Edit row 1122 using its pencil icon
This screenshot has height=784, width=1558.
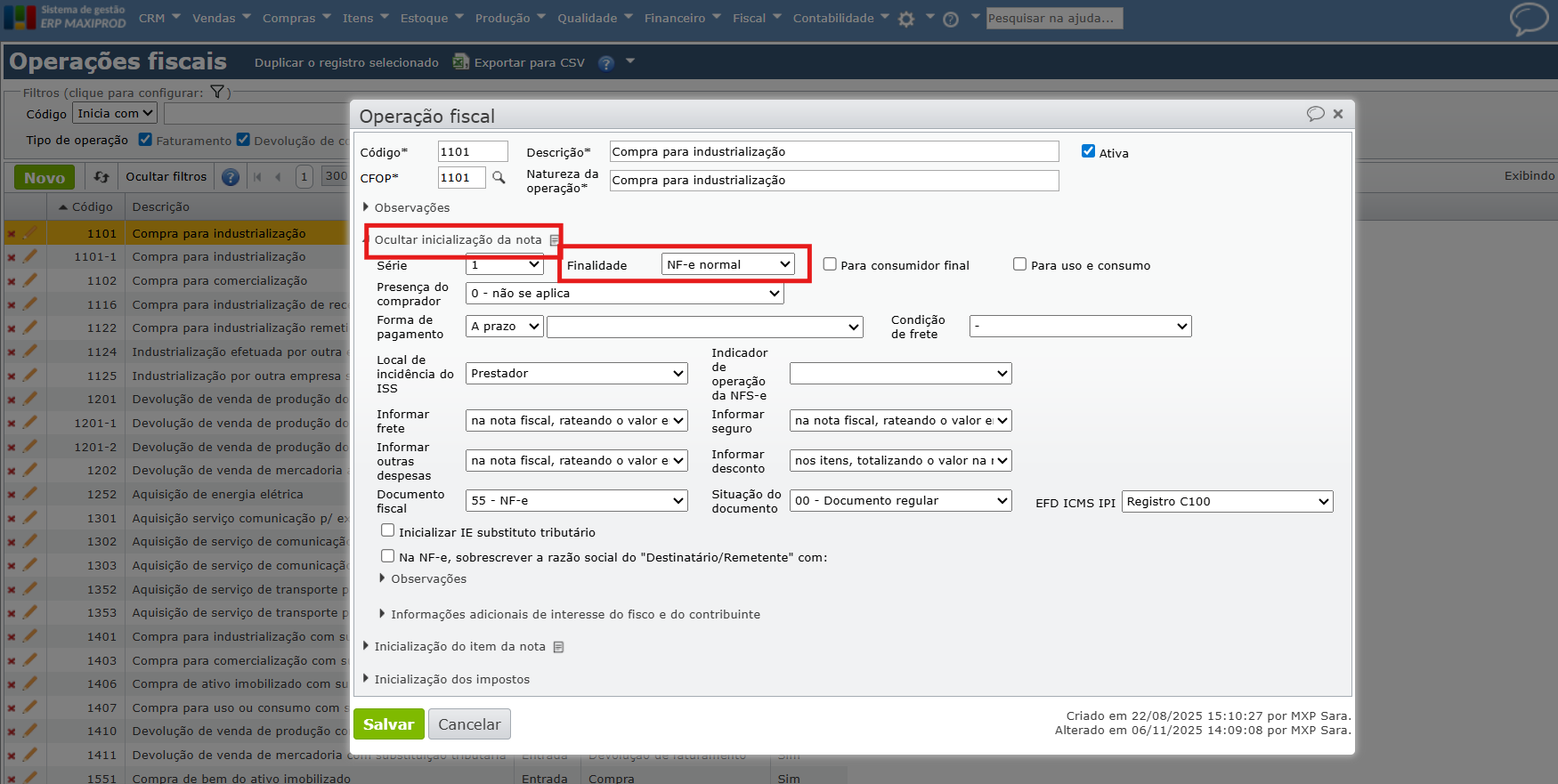coord(30,327)
